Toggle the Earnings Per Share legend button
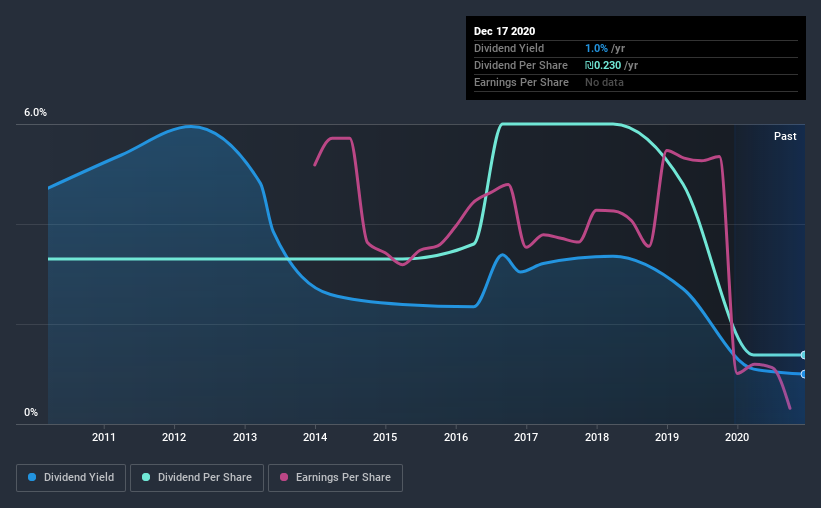Image resolution: width=821 pixels, height=508 pixels. [335, 478]
